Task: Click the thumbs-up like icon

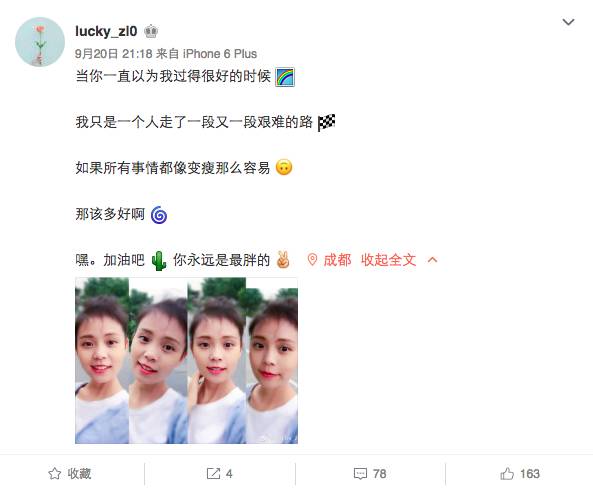Action: tap(507, 473)
